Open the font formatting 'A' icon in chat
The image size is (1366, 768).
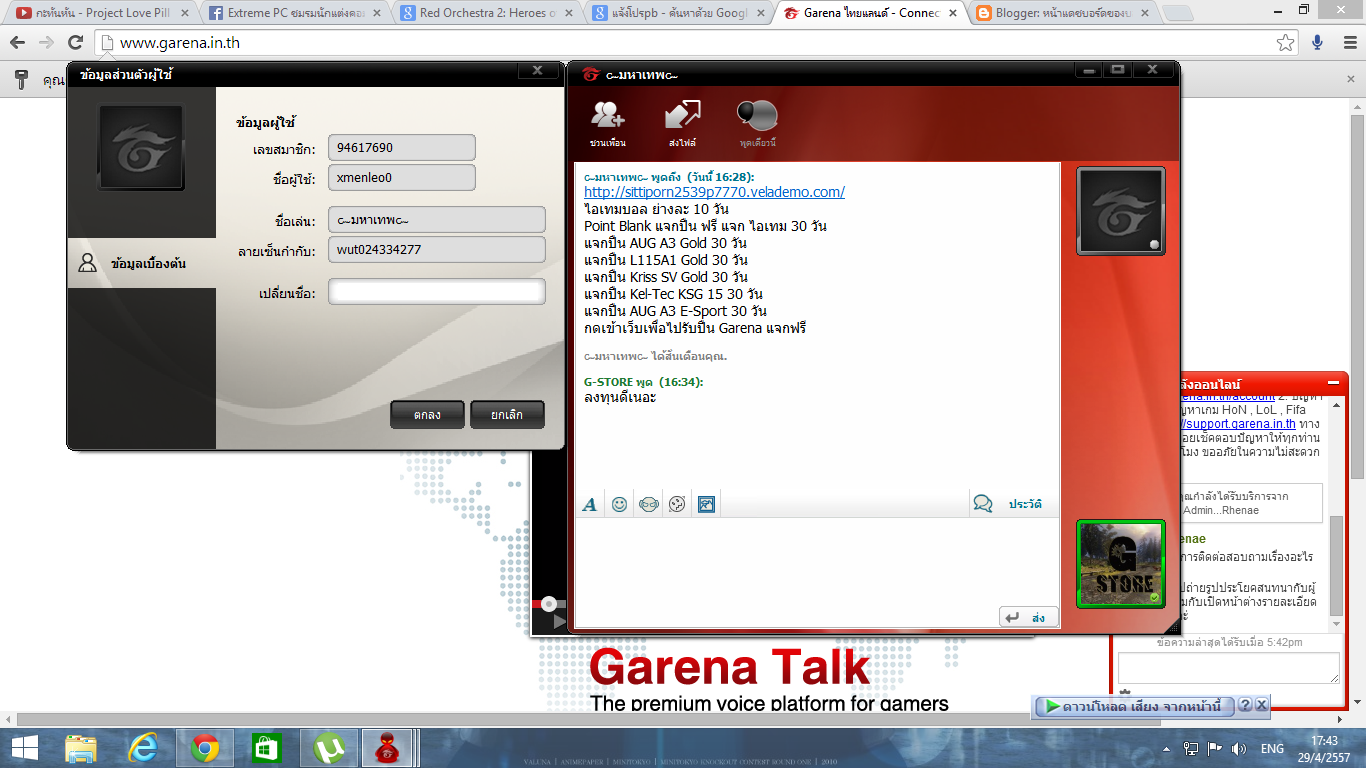point(590,505)
